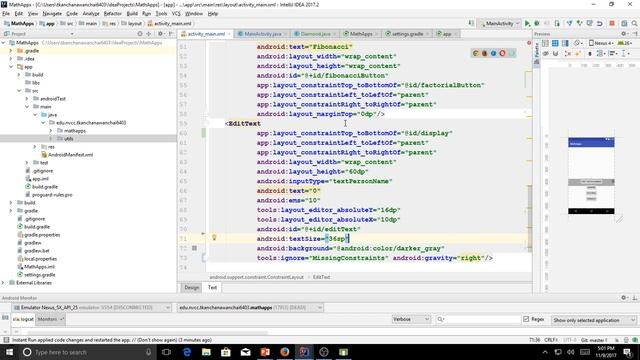
Task: Open Android Monitor settings gear
Action: (624, 298)
